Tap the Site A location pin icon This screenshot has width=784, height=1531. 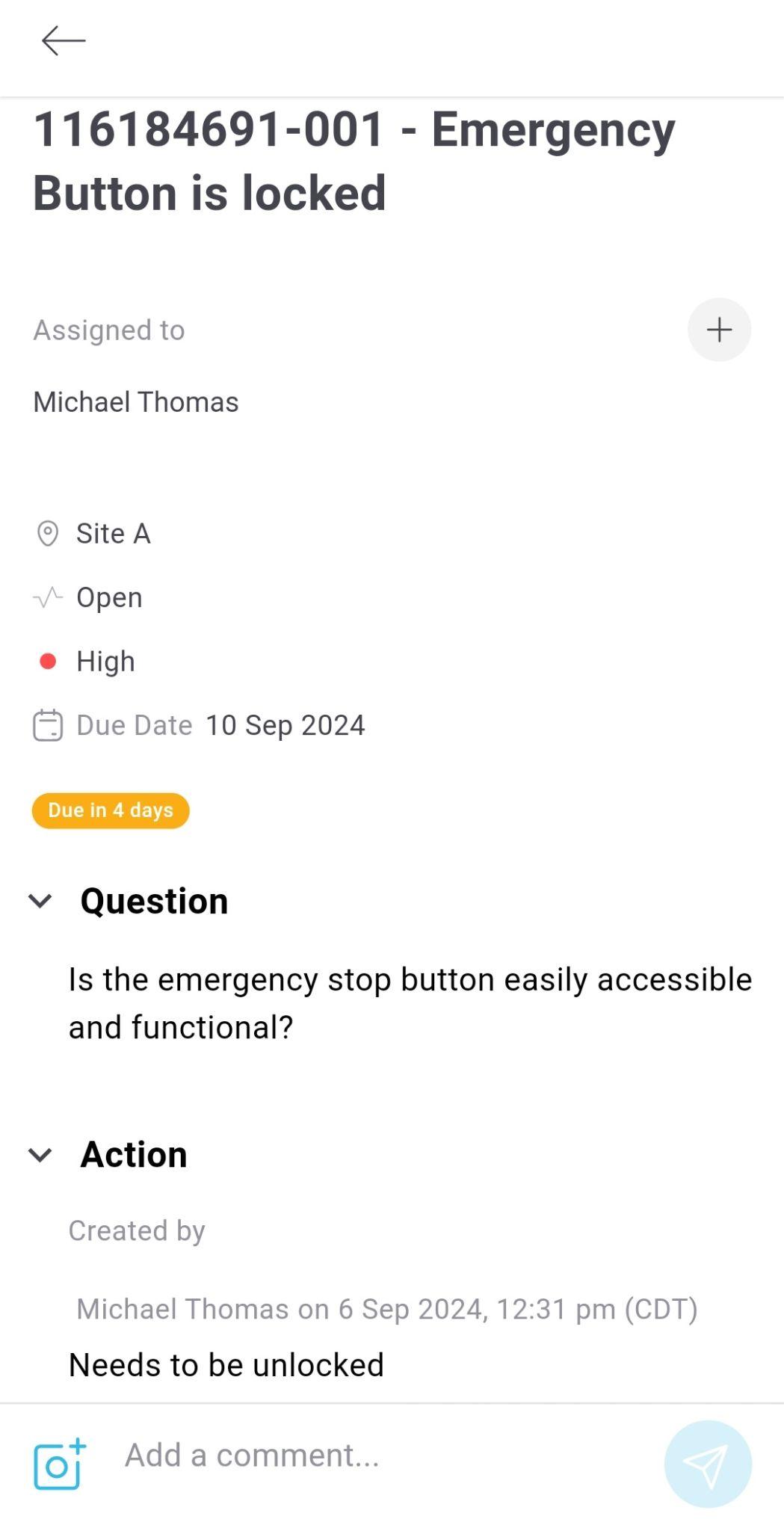48,534
